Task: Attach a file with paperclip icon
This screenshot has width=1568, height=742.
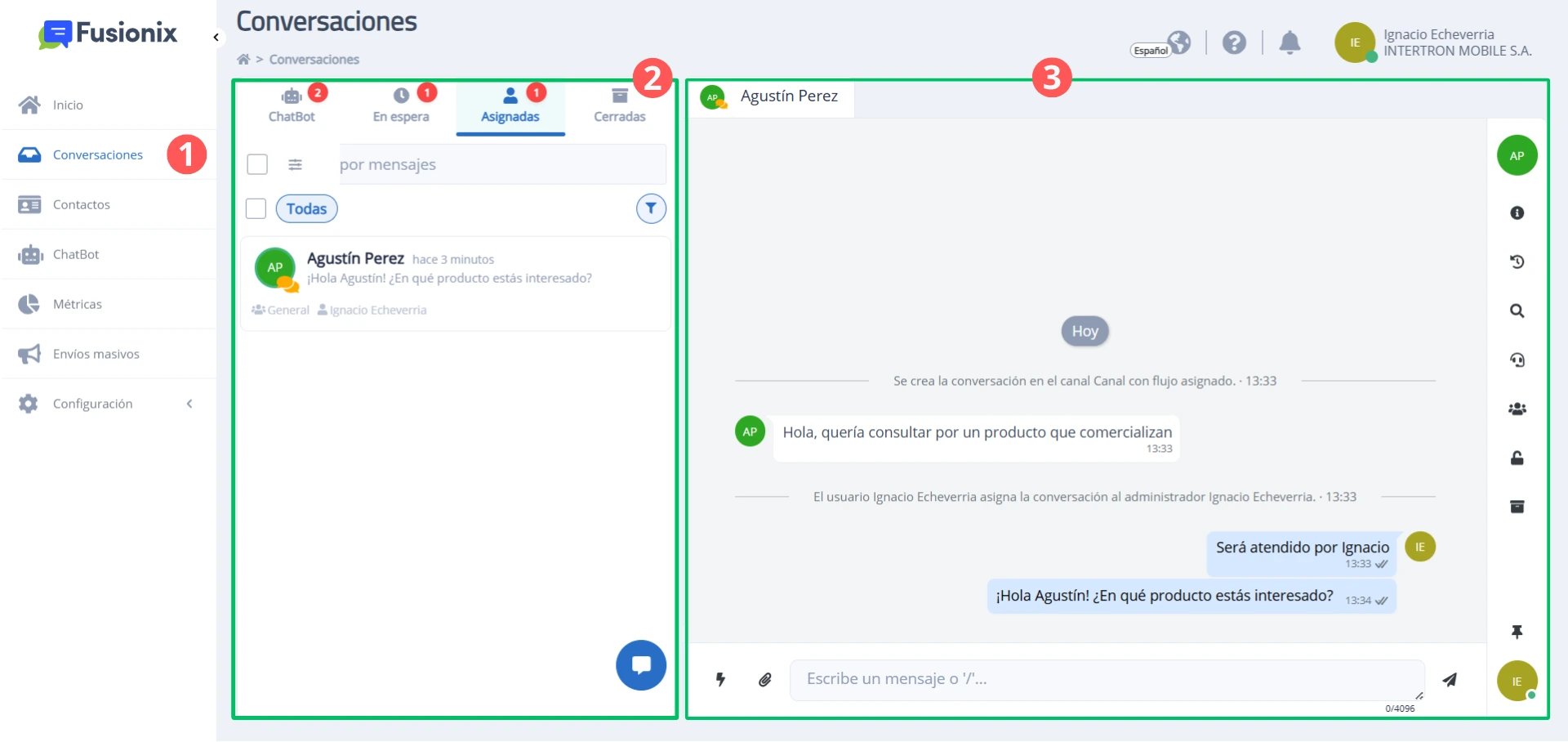Action: [765, 679]
